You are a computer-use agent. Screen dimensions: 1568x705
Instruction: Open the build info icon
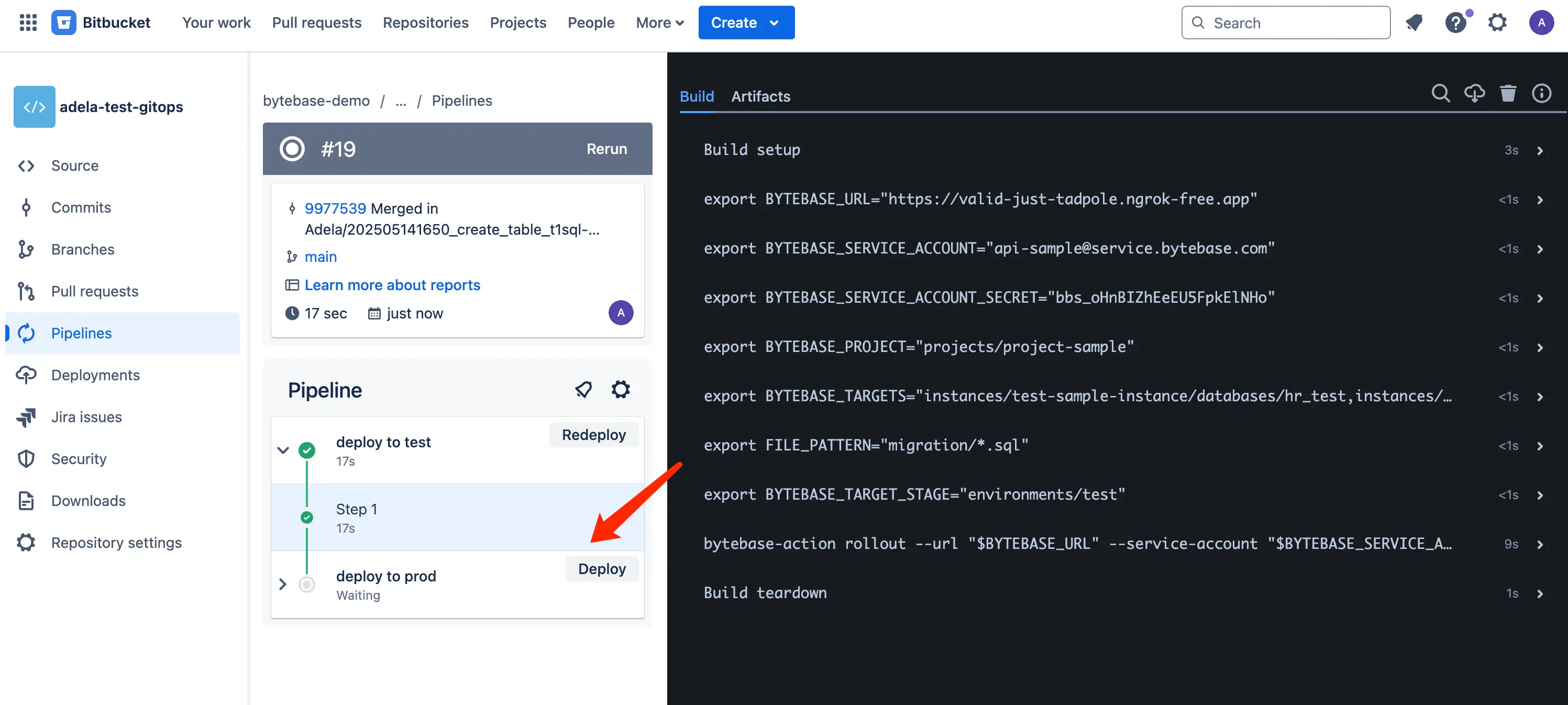[x=1541, y=93]
